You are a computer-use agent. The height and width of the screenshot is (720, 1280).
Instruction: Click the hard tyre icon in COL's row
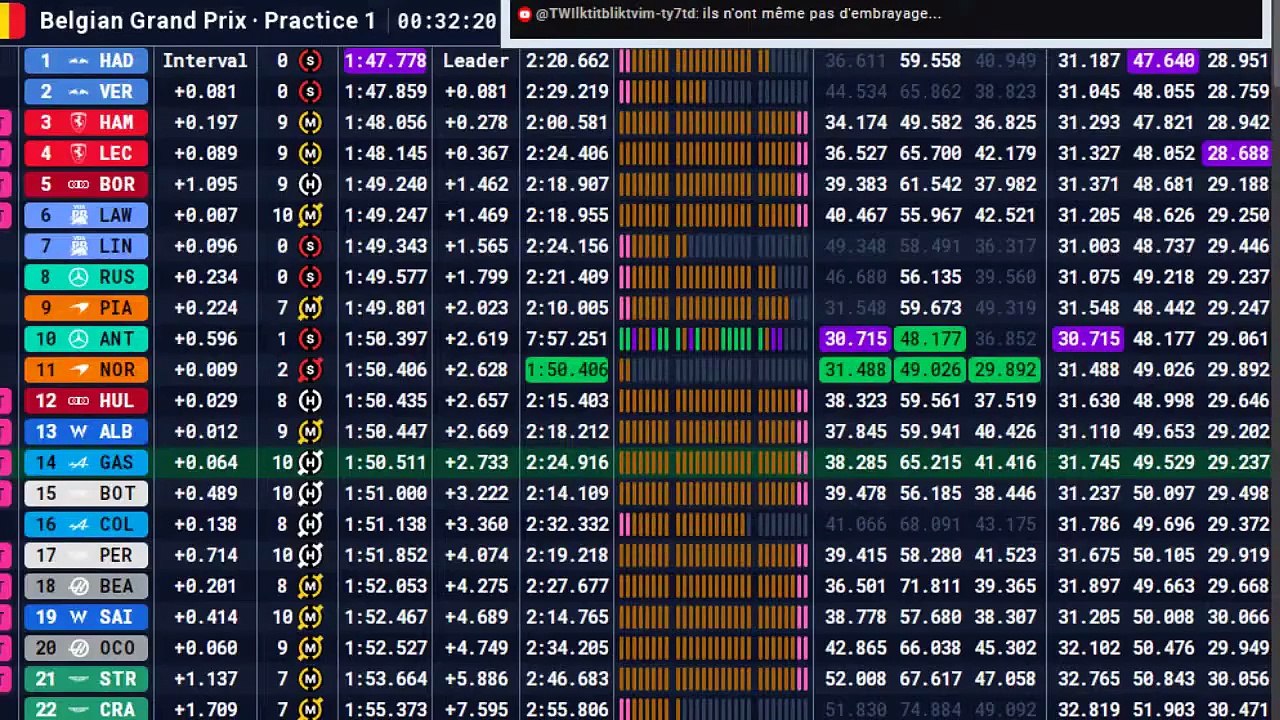click(x=310, y=525)
